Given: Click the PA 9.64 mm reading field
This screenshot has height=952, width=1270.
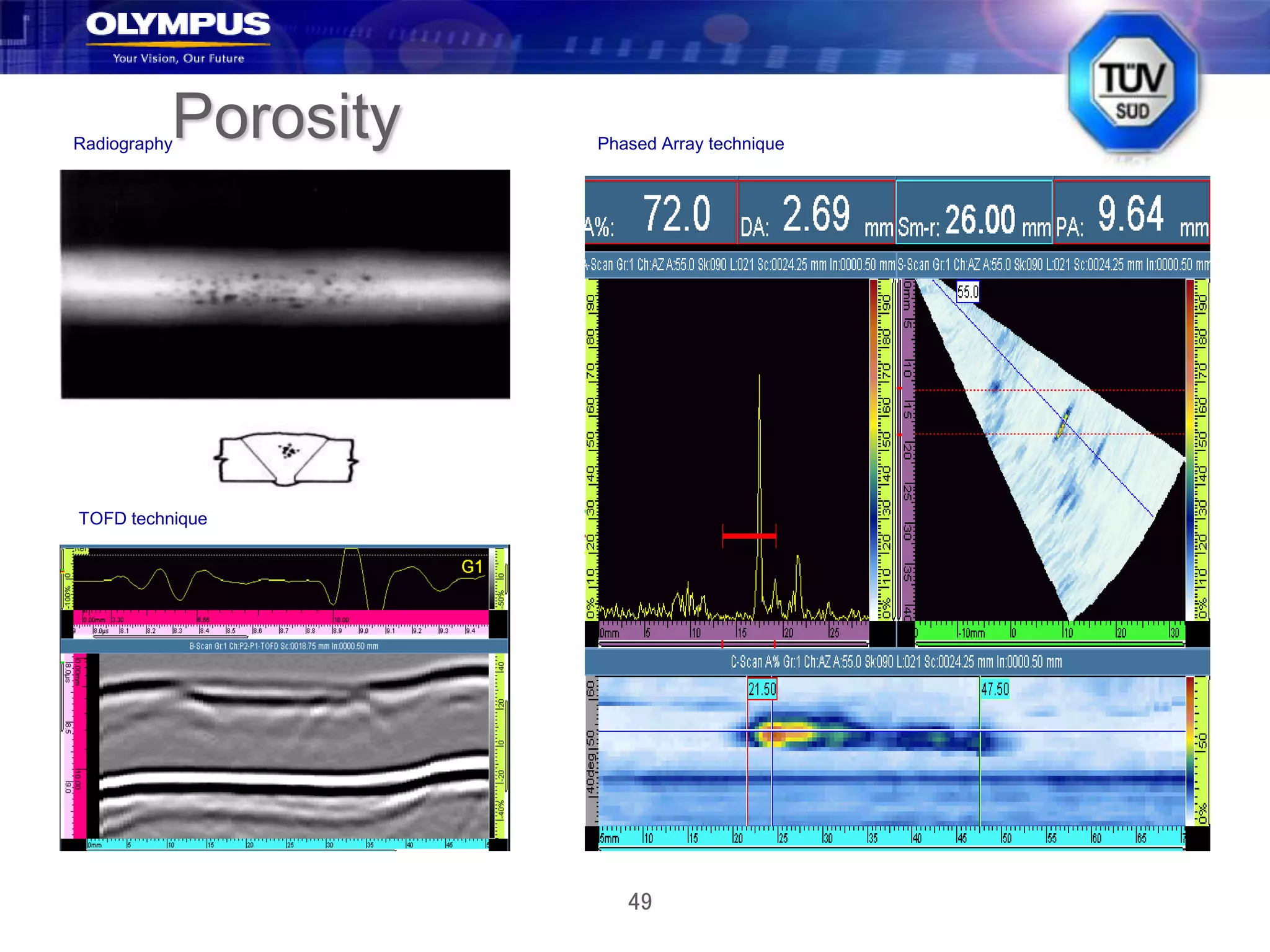Looking at the screenshot, I should tap(1132, 213).
